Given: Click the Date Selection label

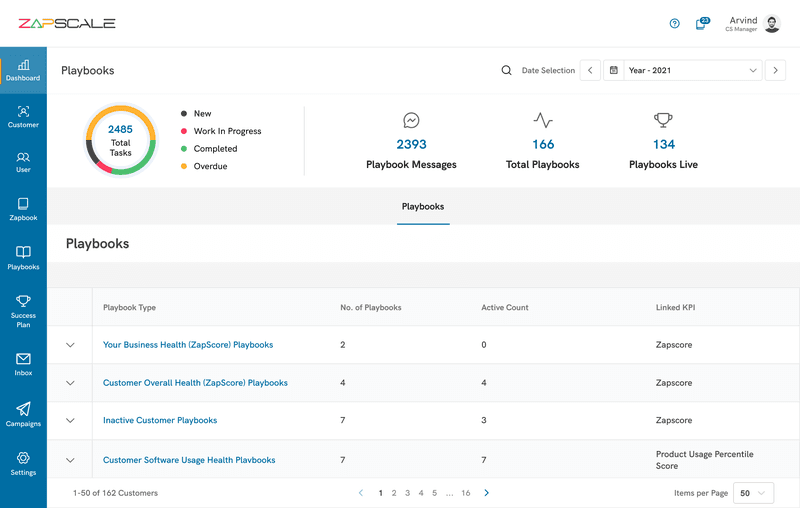Looking at the screenshot, I should pyautogui.click(x=548, y=70).
